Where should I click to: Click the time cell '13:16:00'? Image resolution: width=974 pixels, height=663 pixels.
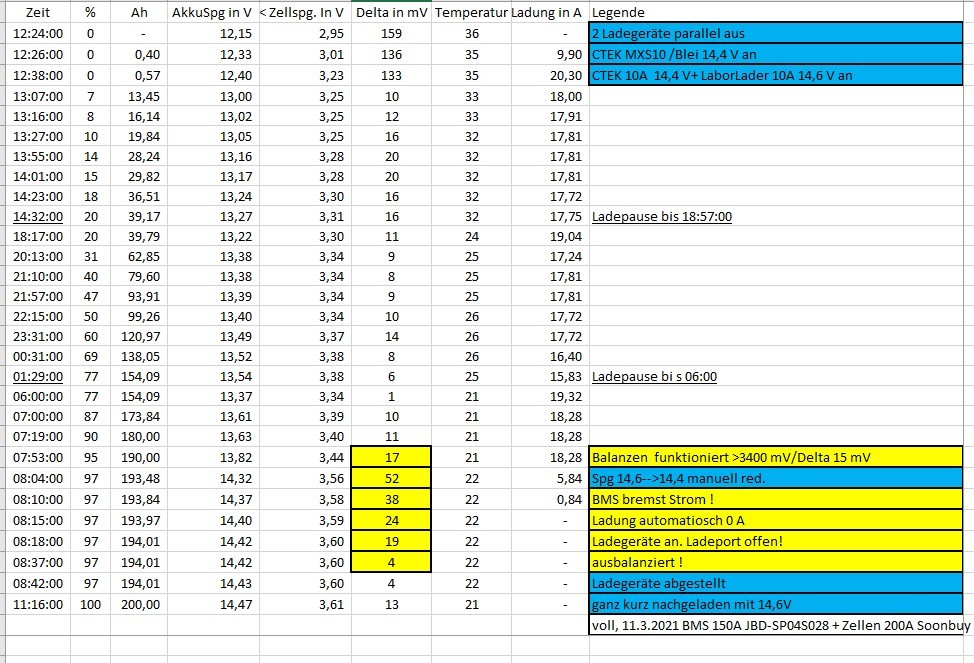pos(38,116)
